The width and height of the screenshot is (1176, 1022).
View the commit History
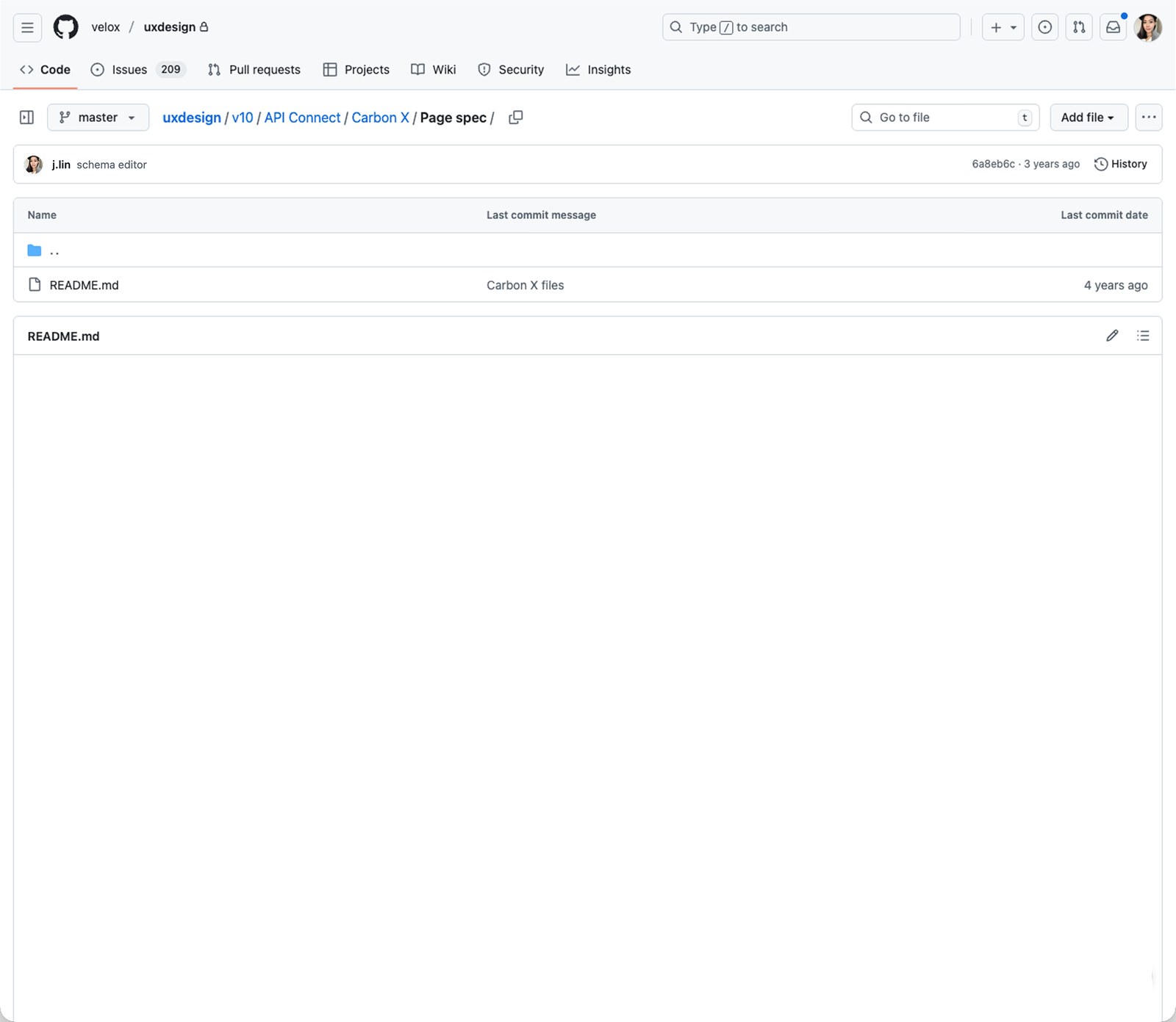click(1121, 164)
